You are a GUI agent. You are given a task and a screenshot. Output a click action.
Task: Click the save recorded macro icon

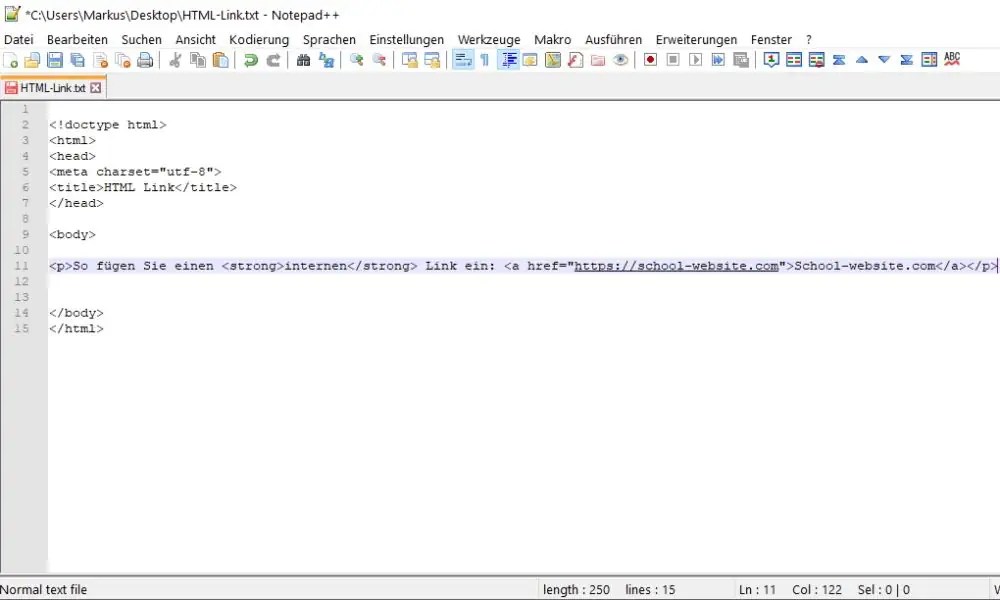pyautogui.click(x=741, y=60)
